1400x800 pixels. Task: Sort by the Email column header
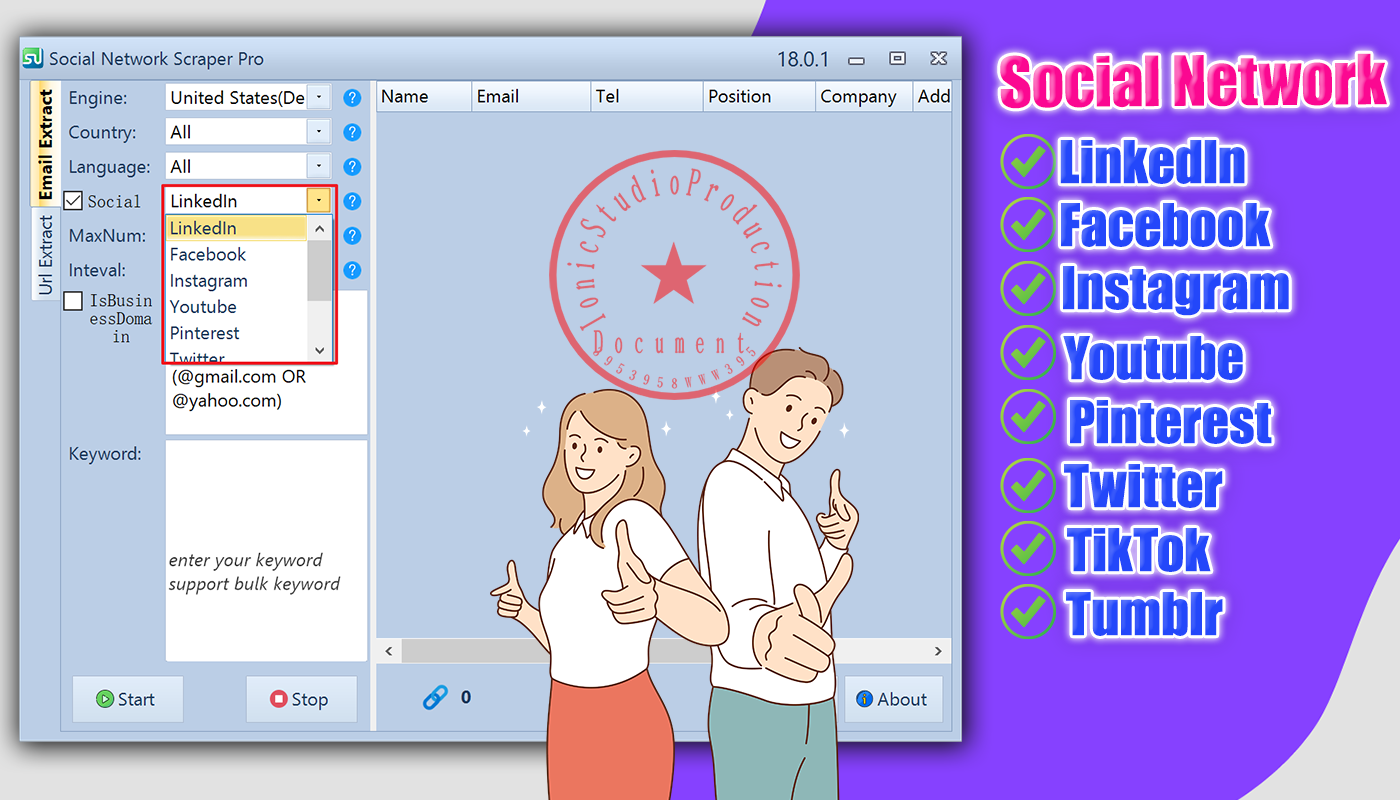(531, 97)
